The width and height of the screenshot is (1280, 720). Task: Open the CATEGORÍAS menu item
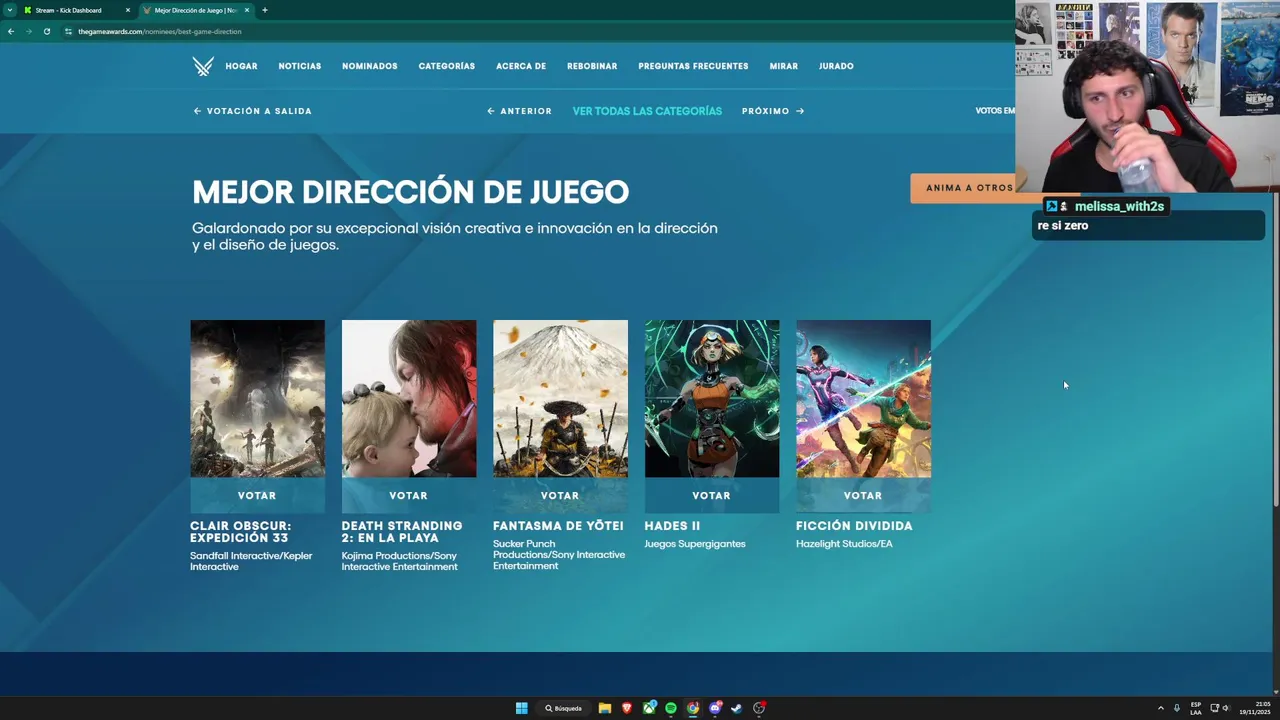tap(447, 66)
